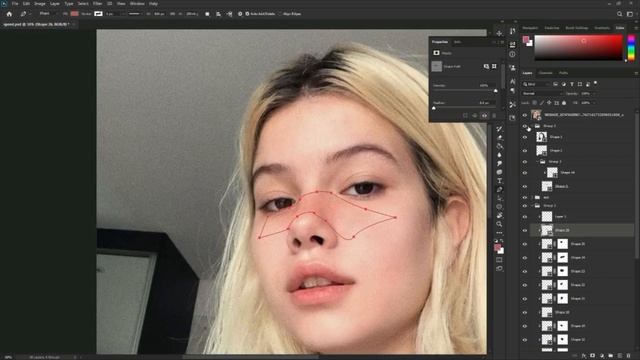The image size is (640, 360).
Task: Click the Stroke swatch in options bar
Action: coord(98,14)
